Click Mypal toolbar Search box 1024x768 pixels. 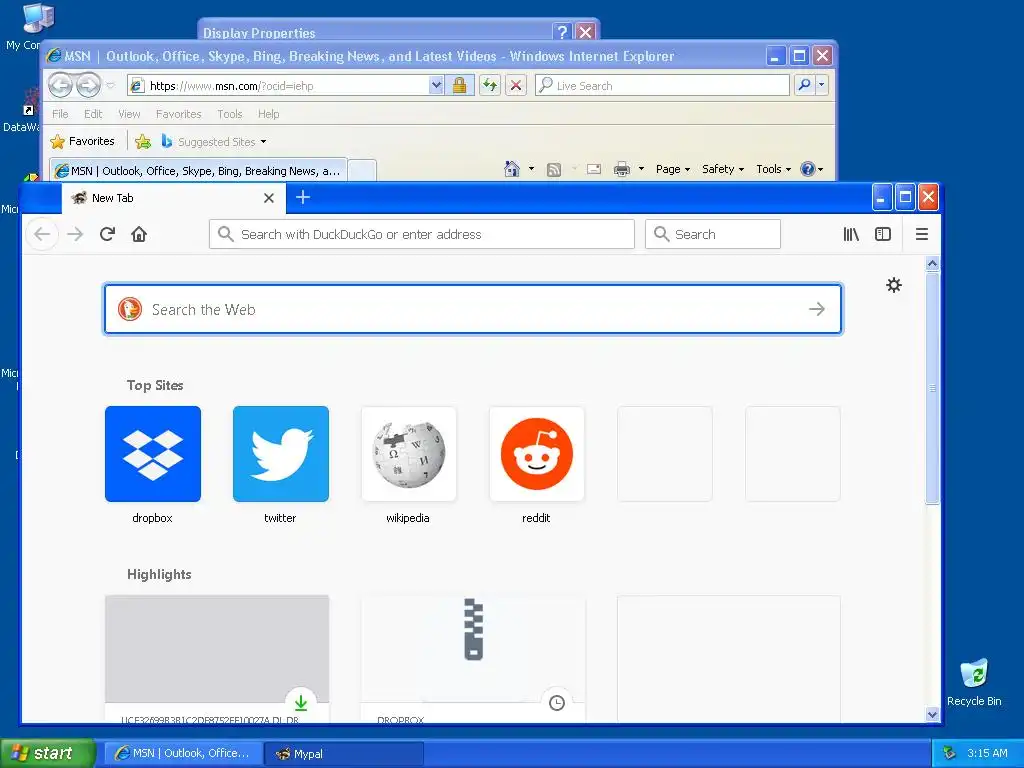(x=712, y=234)
